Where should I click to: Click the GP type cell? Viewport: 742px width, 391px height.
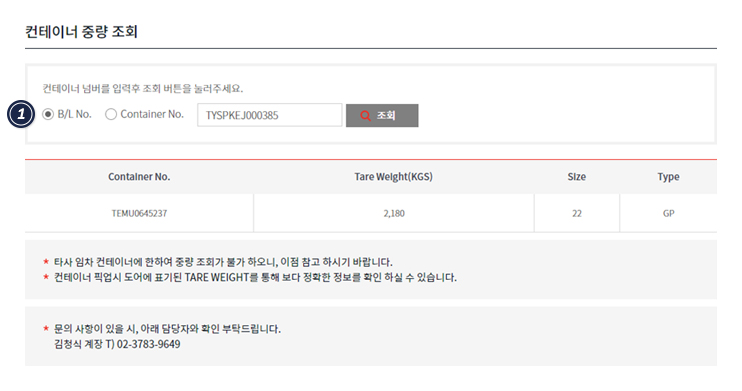668,213
